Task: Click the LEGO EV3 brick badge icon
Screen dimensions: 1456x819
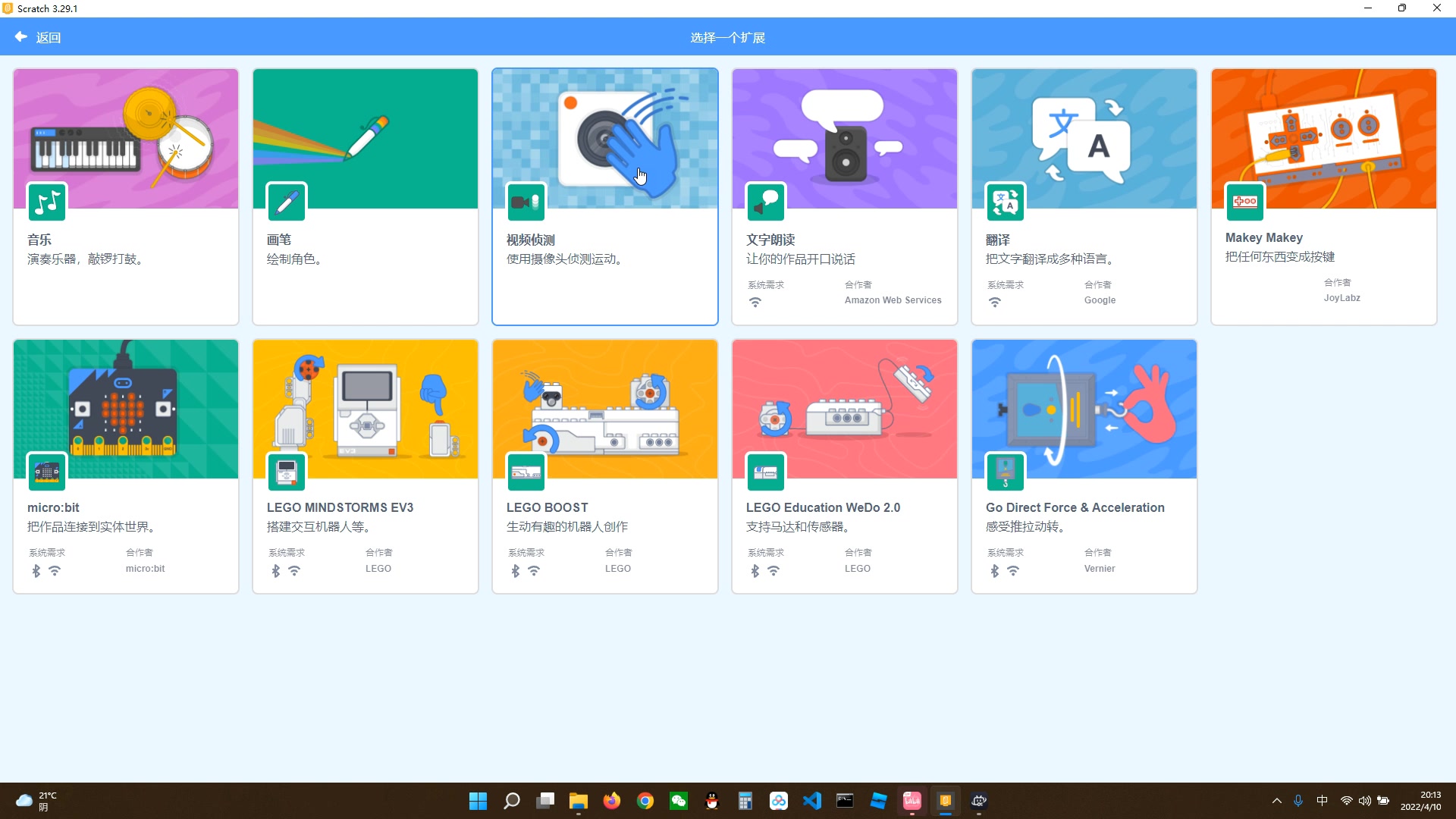Action: pyautogui.click(x=287, y=472)
